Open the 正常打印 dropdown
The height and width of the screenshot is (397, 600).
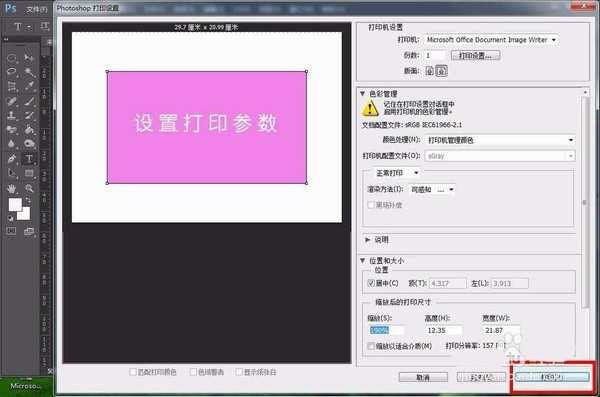397,173
